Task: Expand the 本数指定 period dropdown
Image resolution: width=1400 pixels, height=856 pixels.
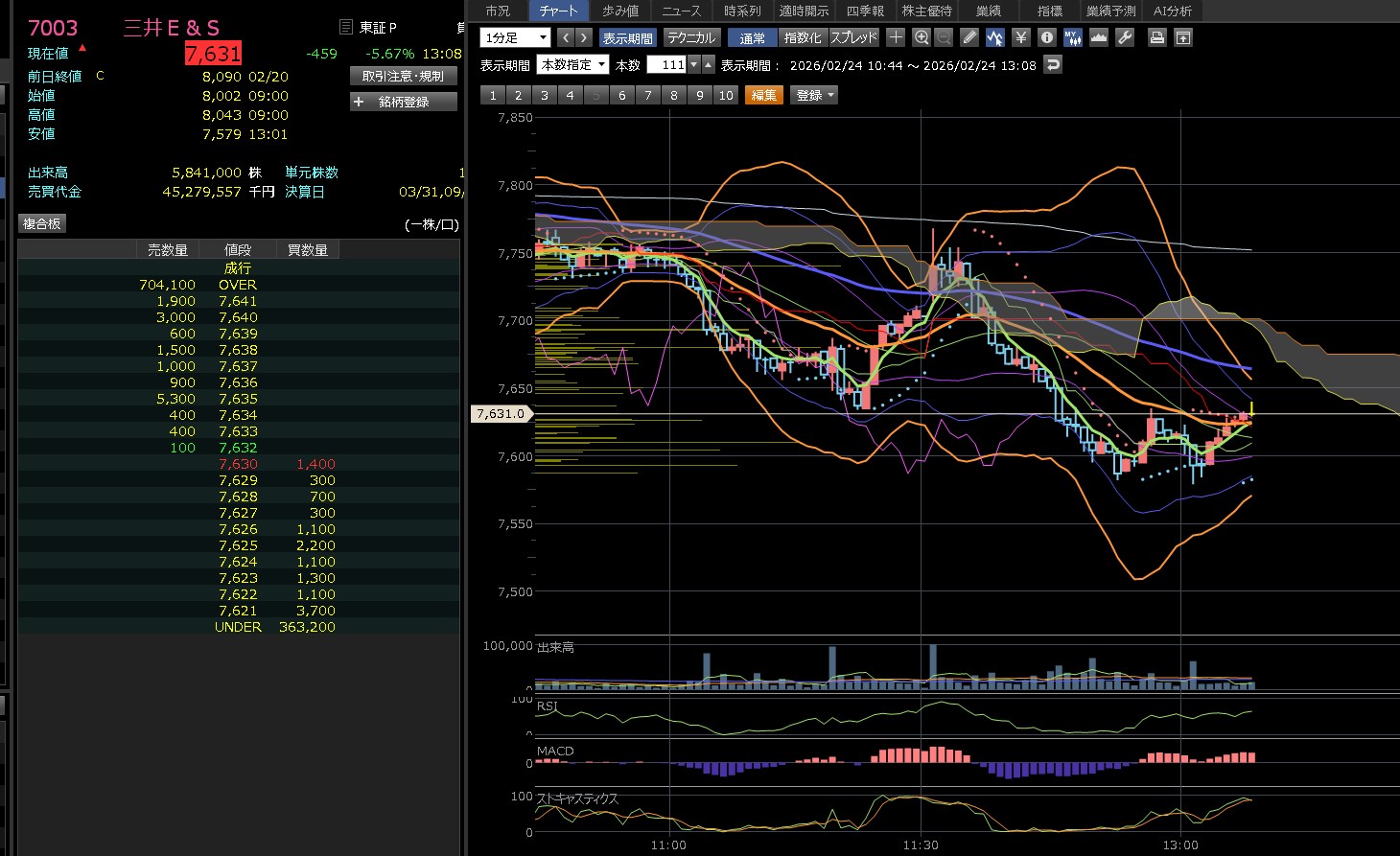Action: [573, 64]
